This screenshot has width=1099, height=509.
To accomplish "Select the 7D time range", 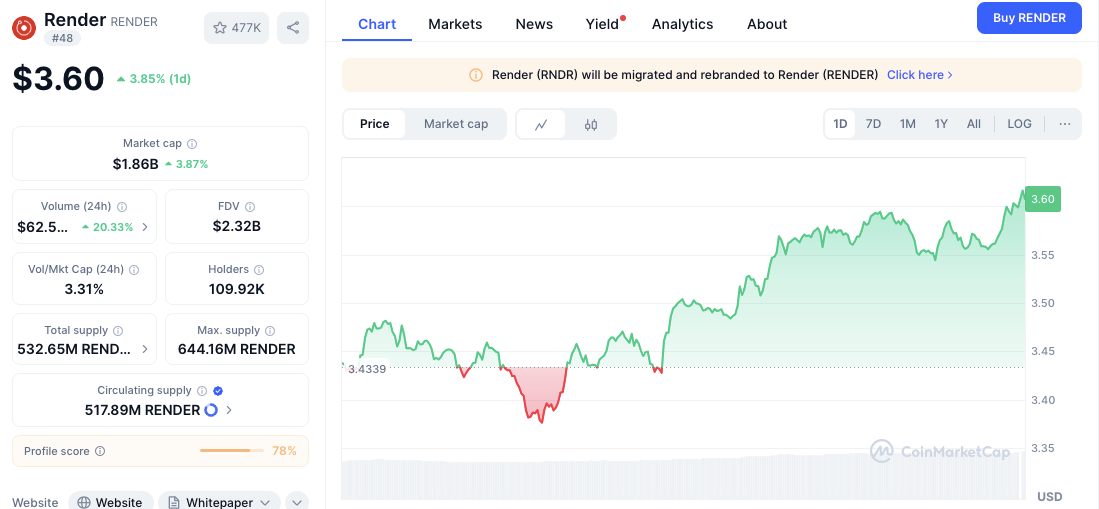I will point(873,124).
